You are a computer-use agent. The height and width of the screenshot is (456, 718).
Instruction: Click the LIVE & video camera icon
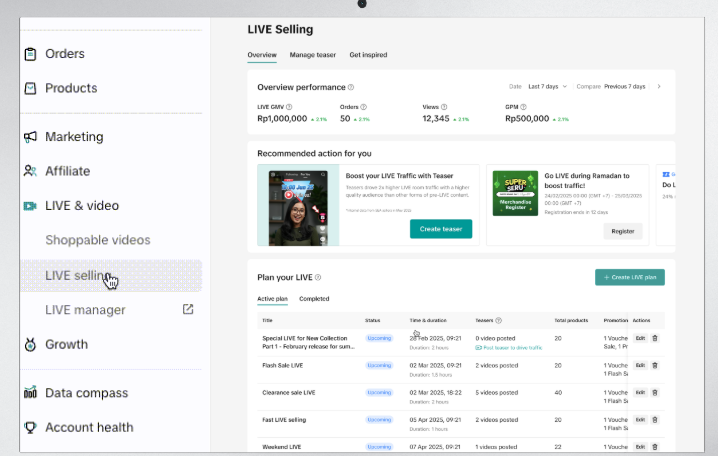(30, 206)
